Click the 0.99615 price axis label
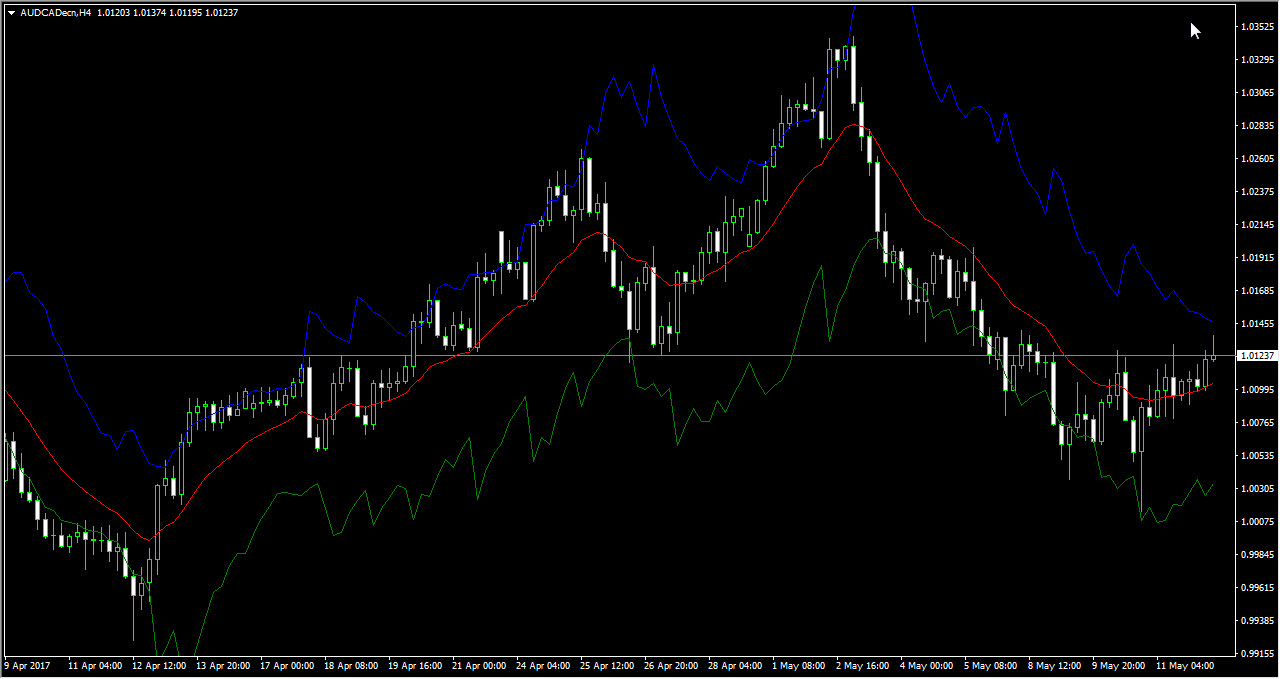Viewport: 1280px width, 679px height. pyautogui.click(x=1257, y=588)
